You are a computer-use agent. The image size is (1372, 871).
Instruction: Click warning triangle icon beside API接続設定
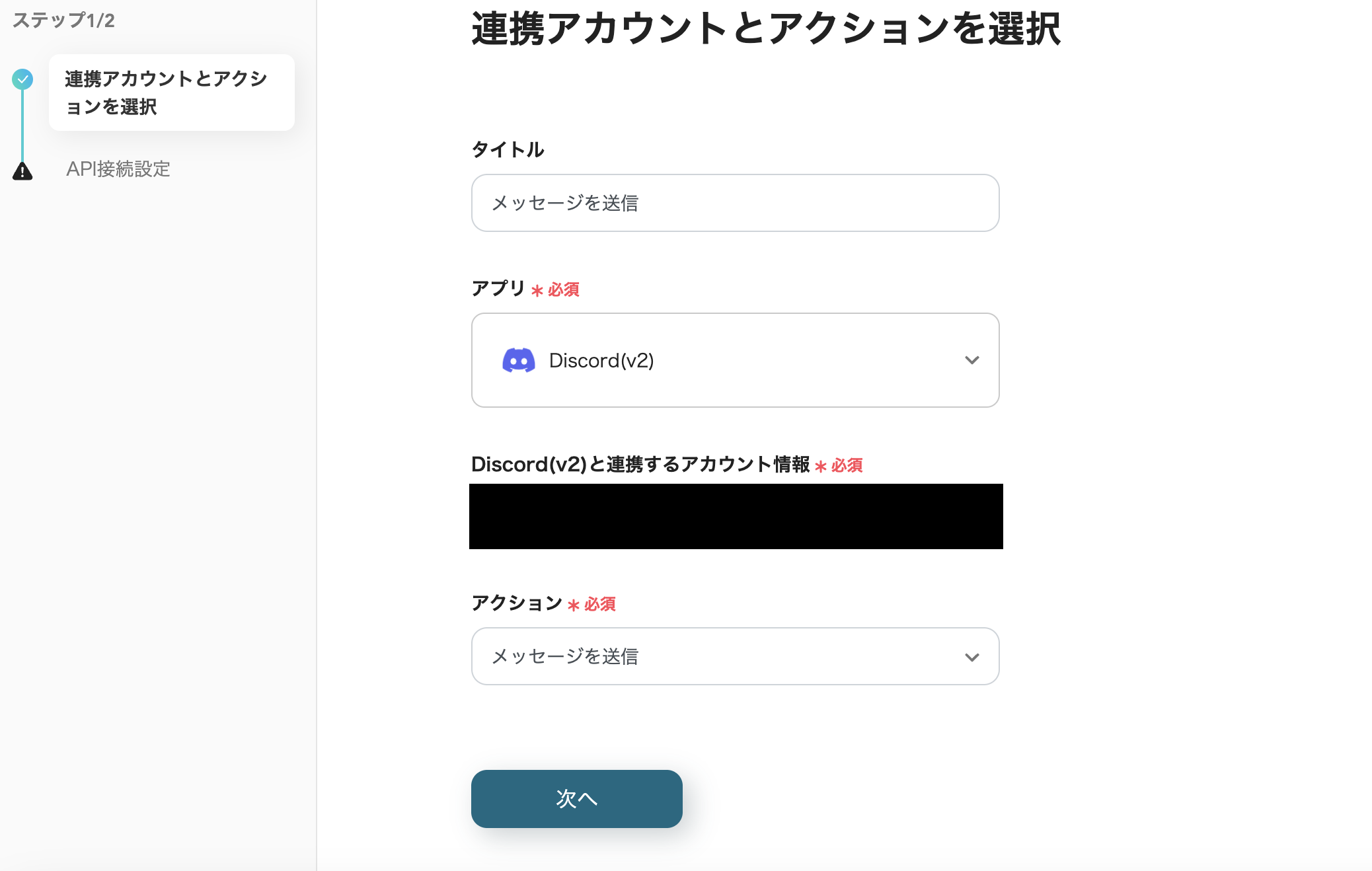(22, 171)
